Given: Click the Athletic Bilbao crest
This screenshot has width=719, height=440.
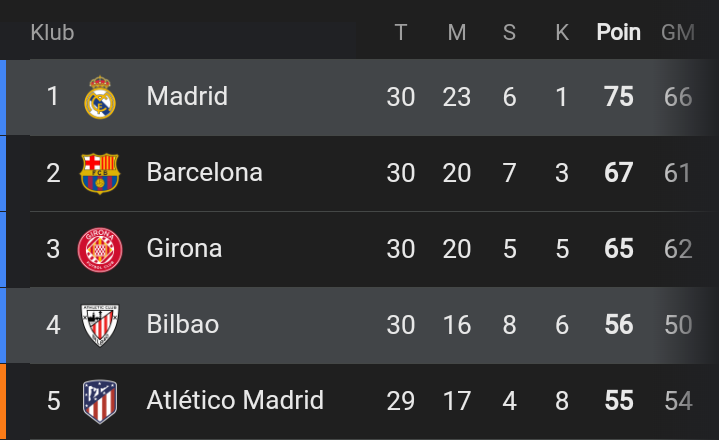Looking at the screenshot, I should click(100, 325).
